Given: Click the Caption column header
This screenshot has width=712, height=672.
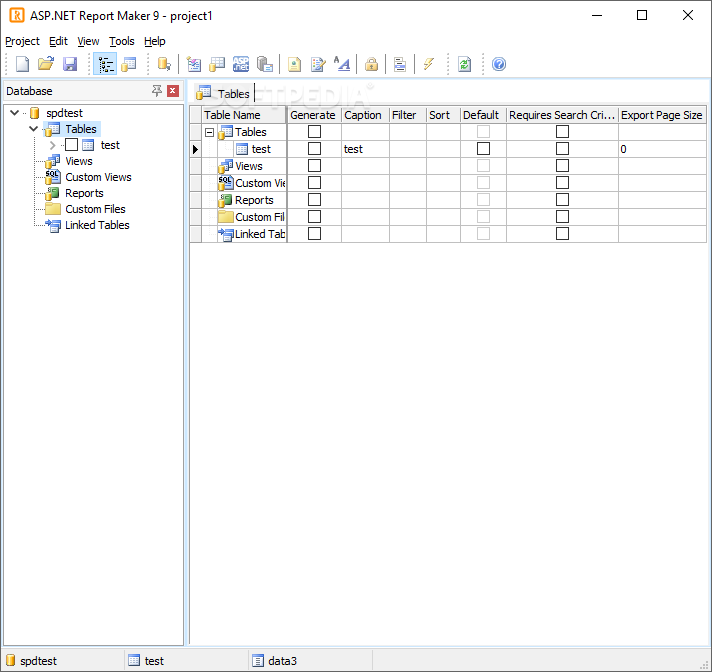Looking at the screenshot, I should (365, 115).
